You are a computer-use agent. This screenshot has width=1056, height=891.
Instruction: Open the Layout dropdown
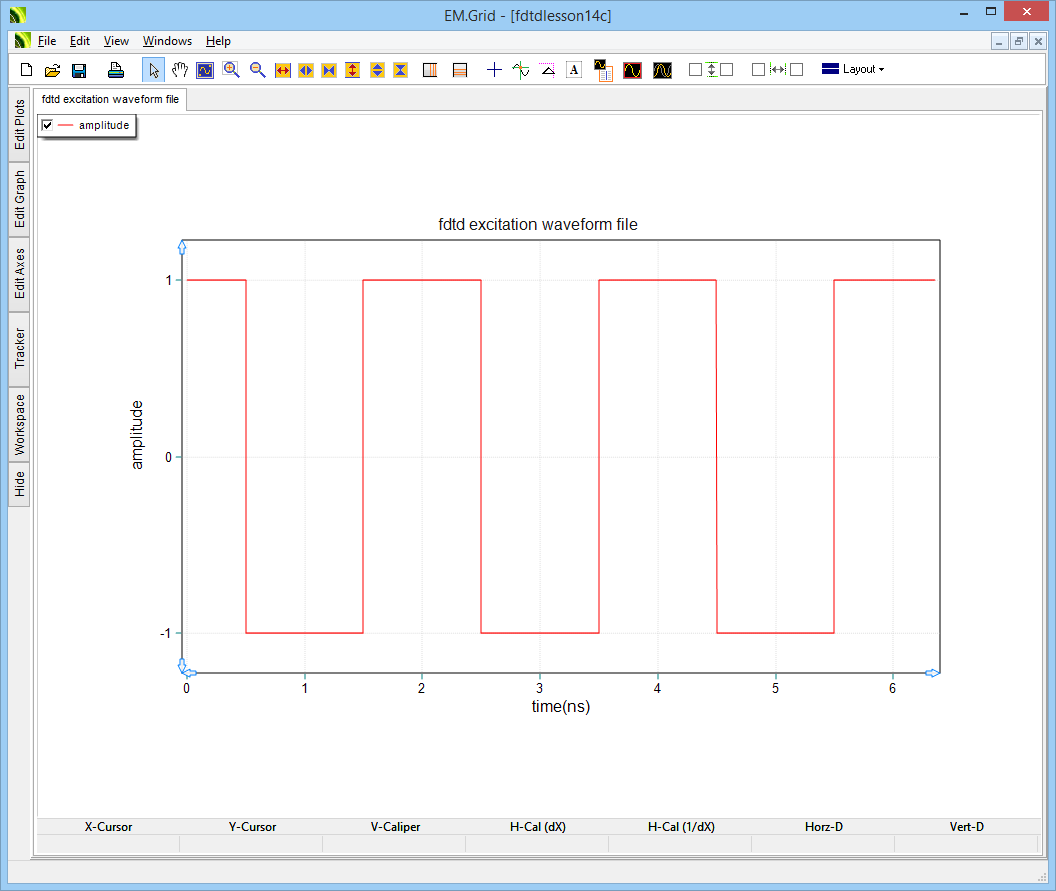tap(852, 70)
